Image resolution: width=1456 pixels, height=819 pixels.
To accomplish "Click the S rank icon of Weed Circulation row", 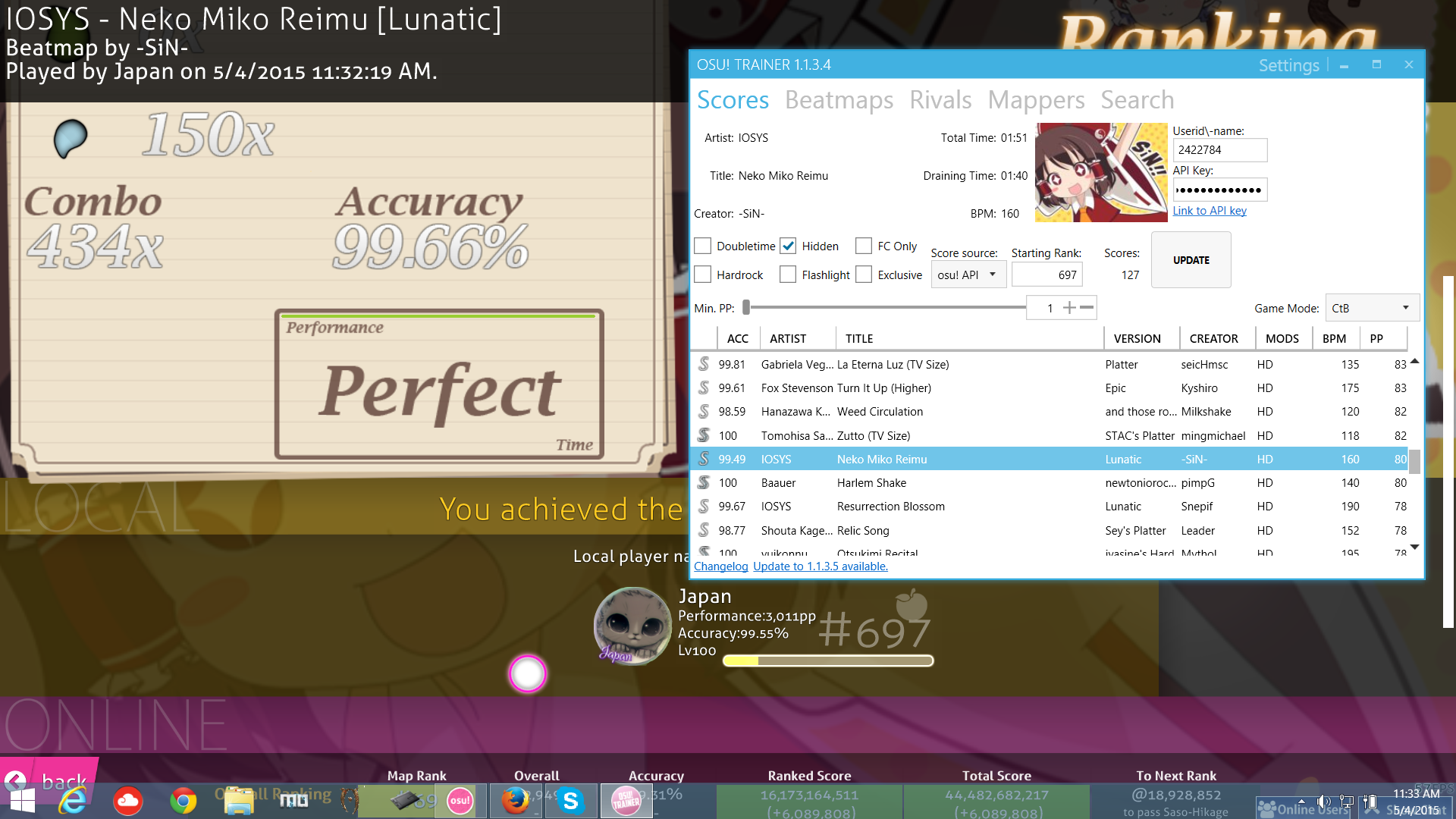I will [704, 411].
